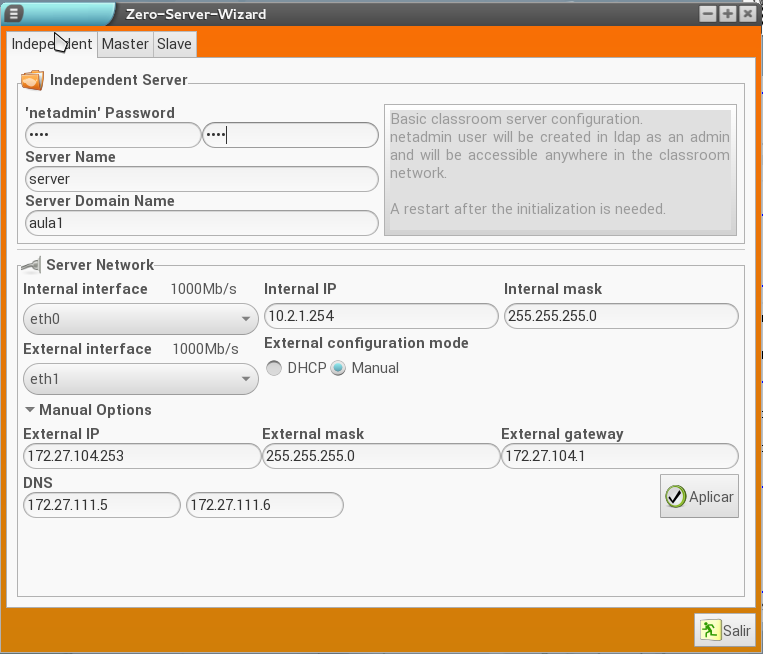Maximize the Zero-Server-Wizard window
This screenshot has width=763, height=654.
(x=727, y=14)
